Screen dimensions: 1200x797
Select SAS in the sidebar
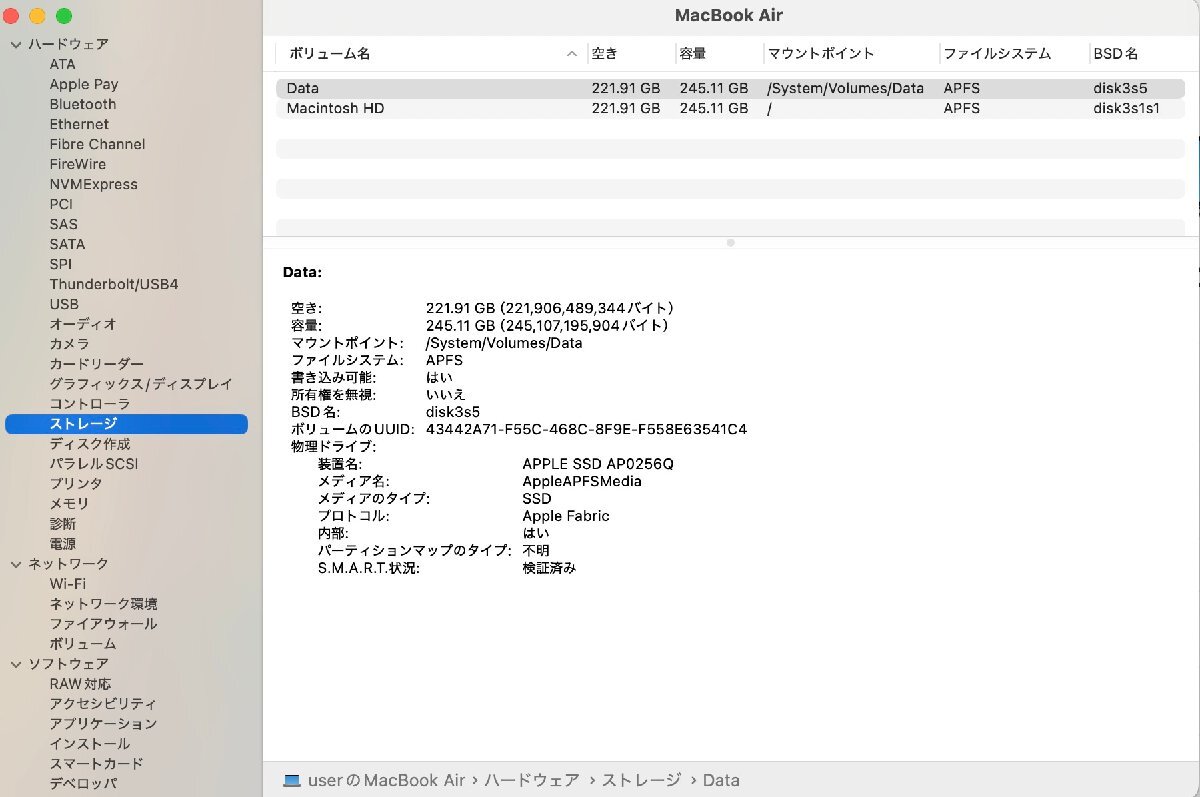pos(63,224)
